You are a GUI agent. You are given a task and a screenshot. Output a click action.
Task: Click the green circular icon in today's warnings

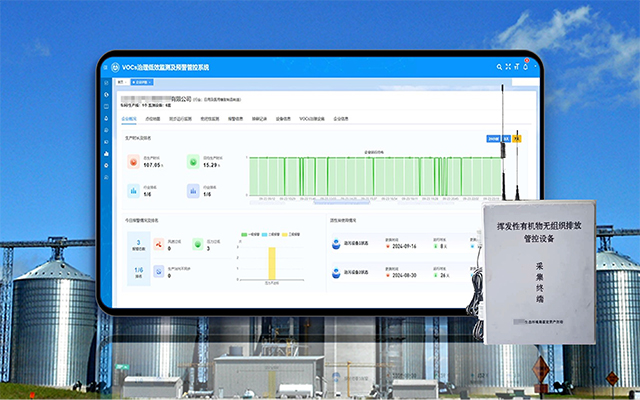click(196, 244)
